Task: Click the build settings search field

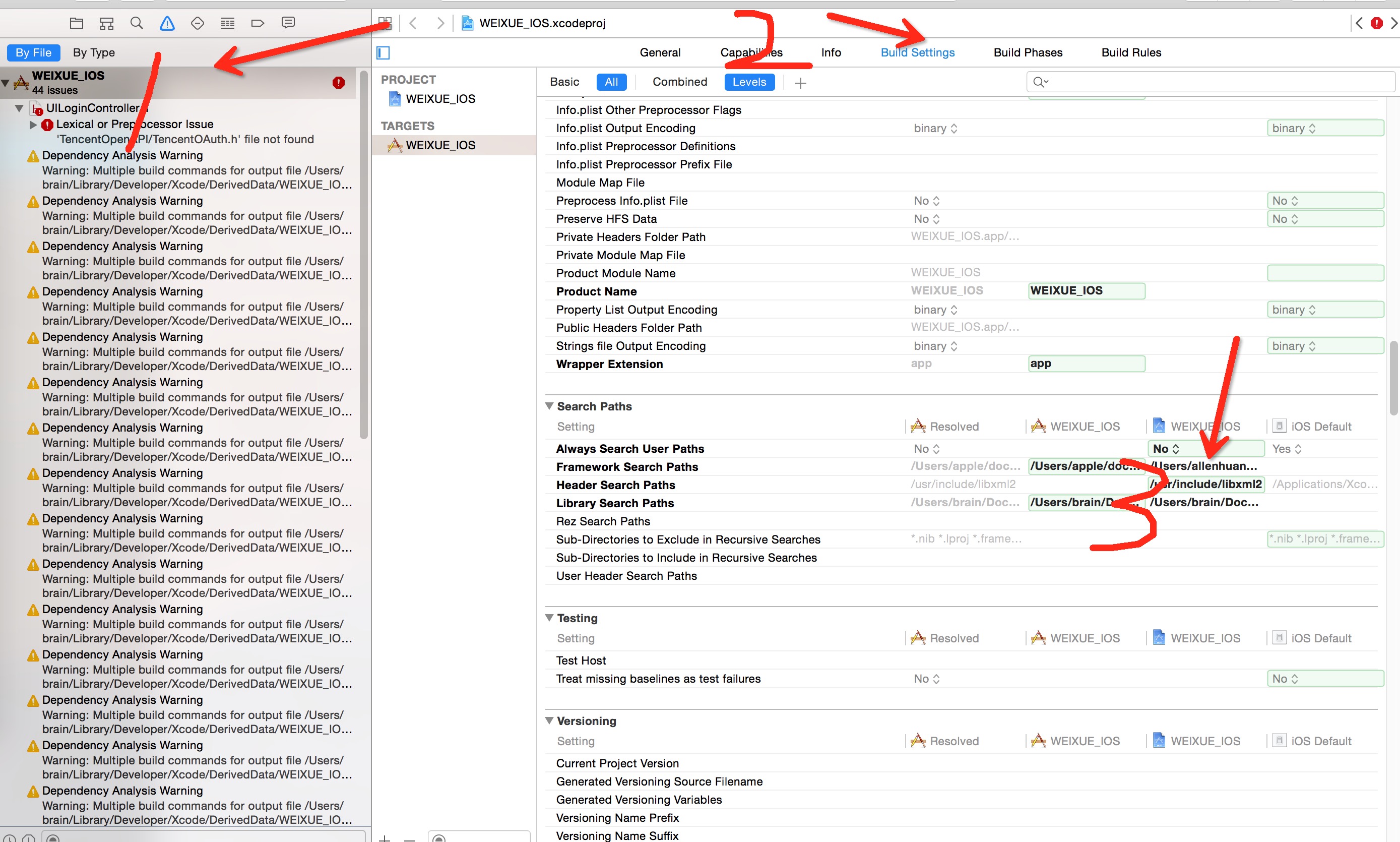Action: point(1210,82)
